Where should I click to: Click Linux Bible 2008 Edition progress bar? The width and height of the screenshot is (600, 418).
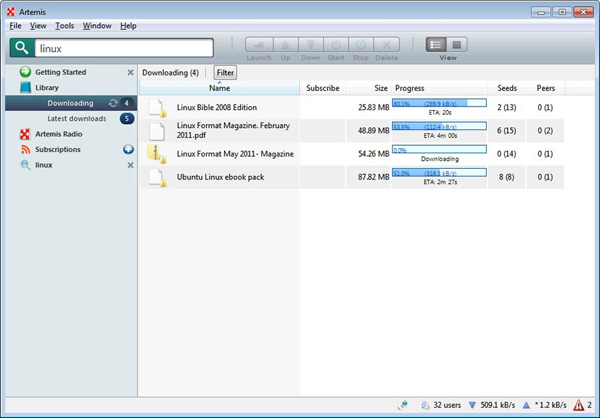click(439, 103)
